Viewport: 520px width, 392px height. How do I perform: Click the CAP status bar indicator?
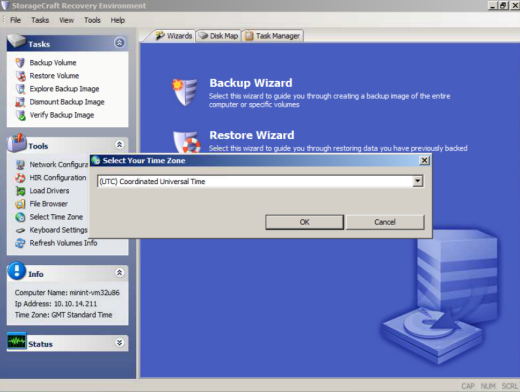[468, 386]
